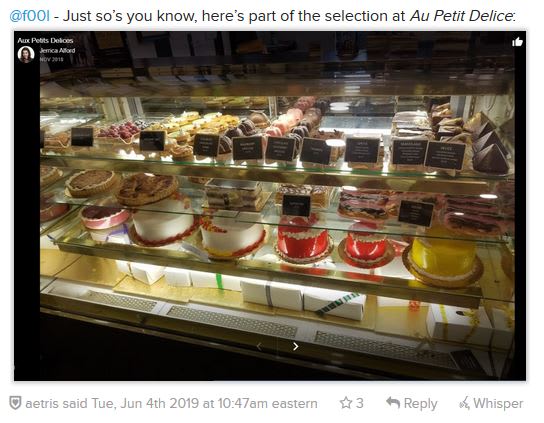Star this comment
Image resolution: width=544 pixels, height=423 pixels.
tap(346, 403)
